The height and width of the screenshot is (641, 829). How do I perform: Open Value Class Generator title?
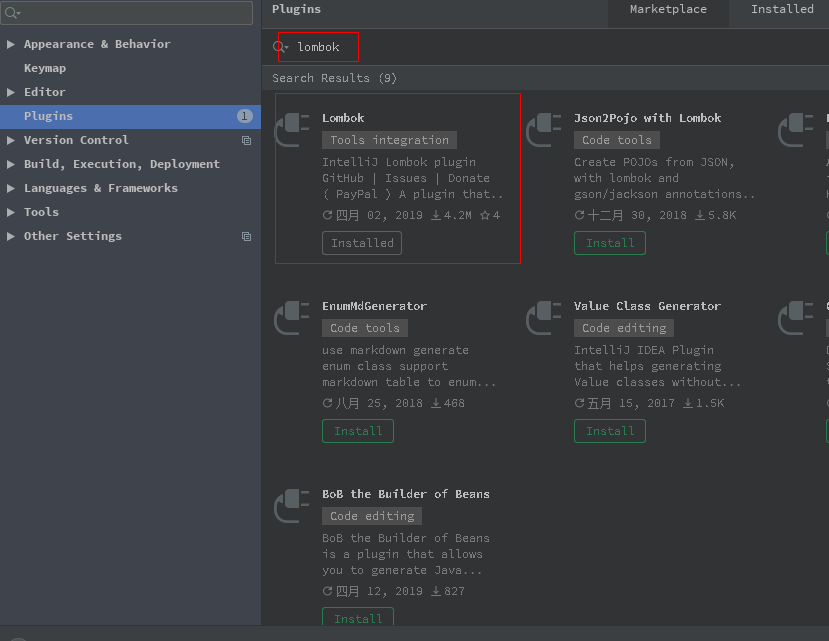click(648, 306)
